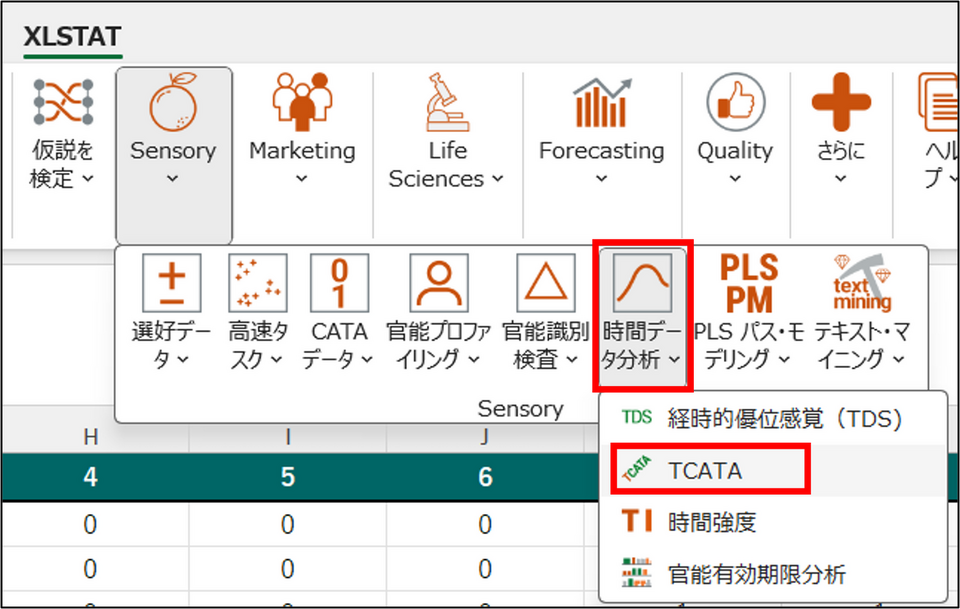Viewport: 960px width, 609px height.
Task: Click the header cell containing 6
Action: point(485,477)
